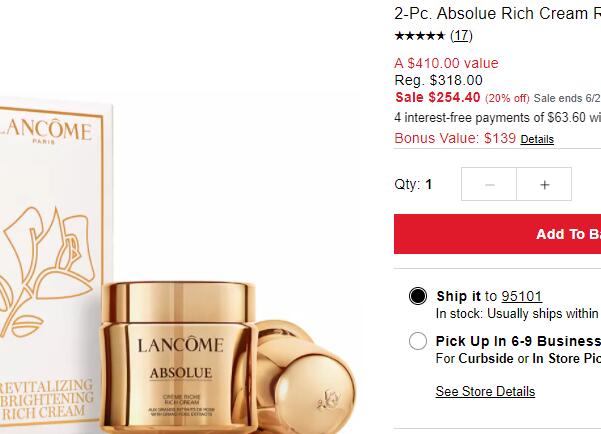601x434 pixels.
Task: Select the Ship it radio button
Action: pyautogui.click(x=418, y=296)
